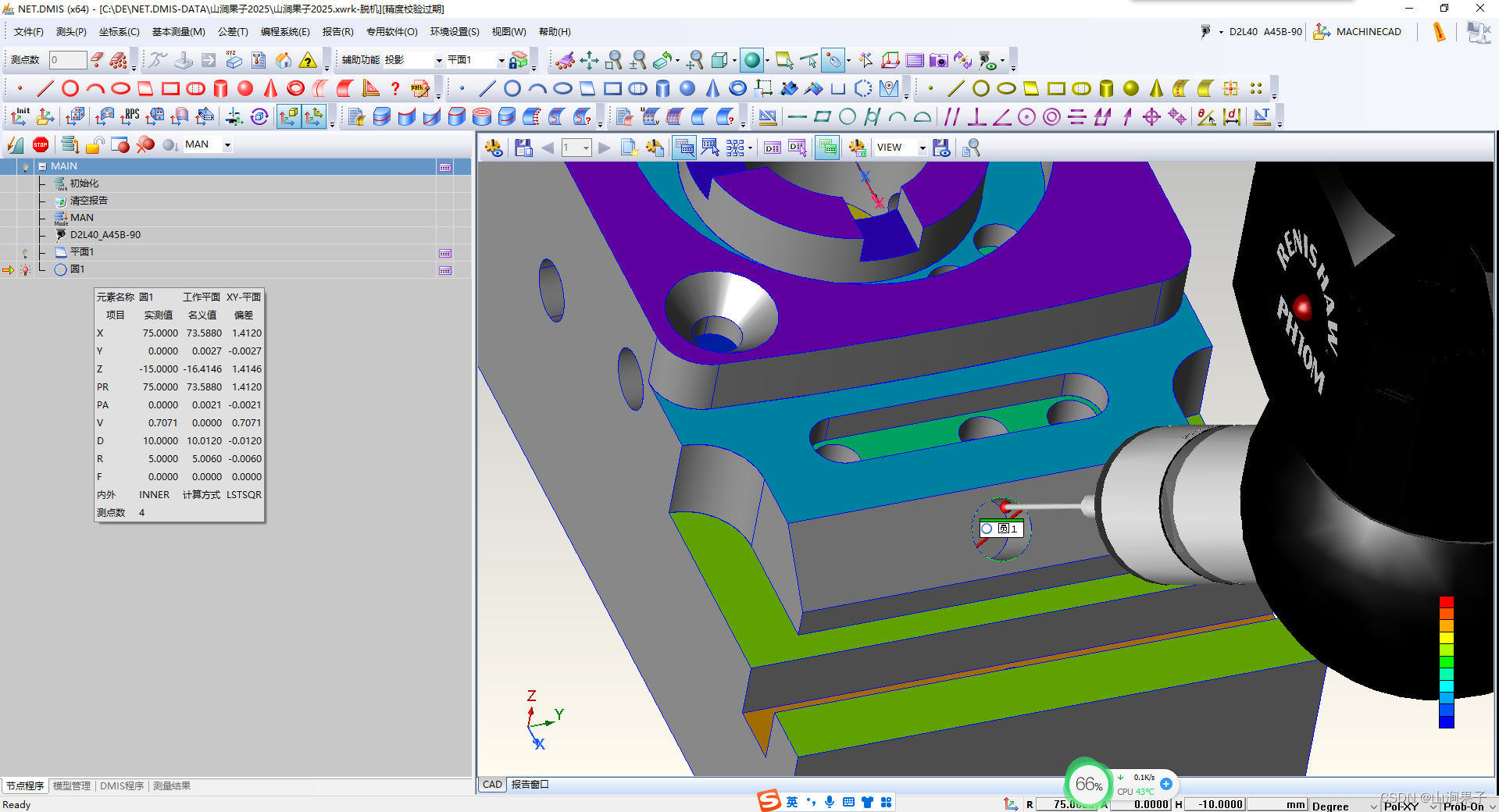The width and height of the screenshot is (1499, 812).
Task: Open the 文件(F) menu
Action: point(29,32)
